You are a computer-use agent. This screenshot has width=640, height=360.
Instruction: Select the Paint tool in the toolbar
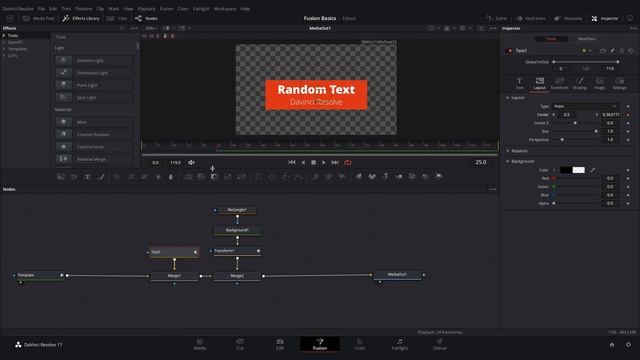101,177
